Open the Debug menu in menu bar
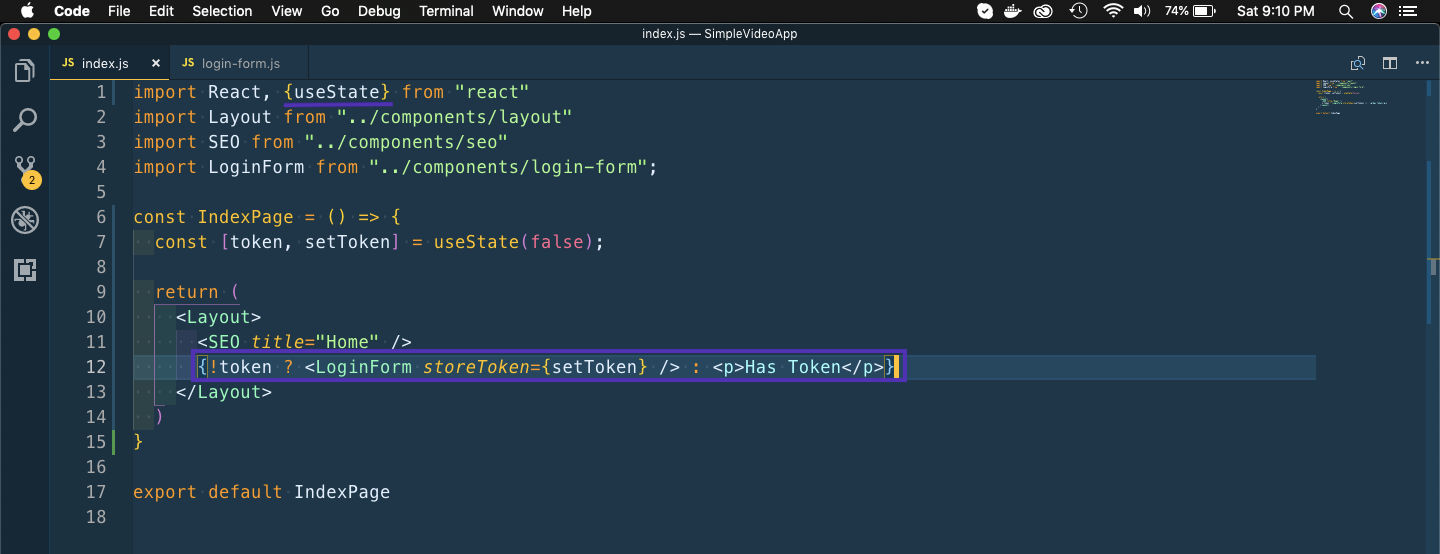 pyautogui.click(x=379, y=11)
